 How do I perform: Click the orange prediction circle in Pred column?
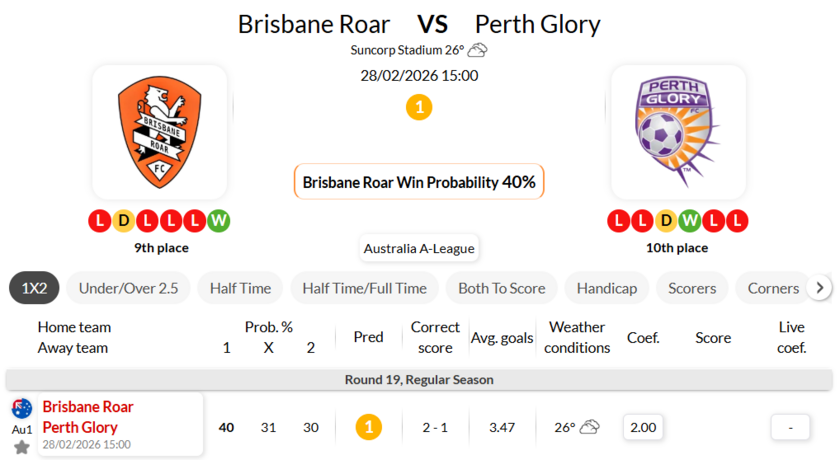coord(368,427)
